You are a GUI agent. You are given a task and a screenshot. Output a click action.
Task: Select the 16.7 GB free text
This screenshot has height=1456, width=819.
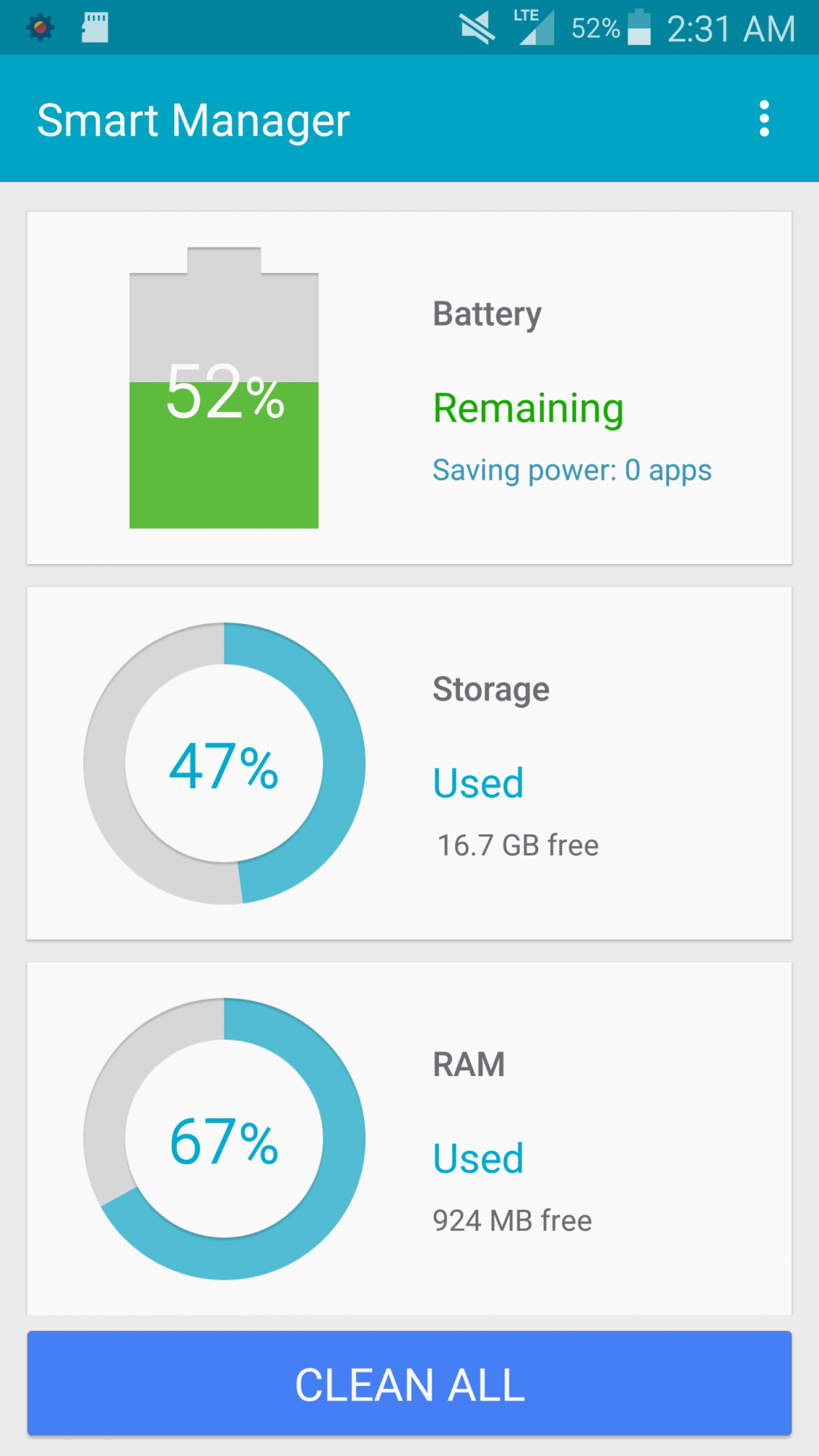[x=518, y=845]
